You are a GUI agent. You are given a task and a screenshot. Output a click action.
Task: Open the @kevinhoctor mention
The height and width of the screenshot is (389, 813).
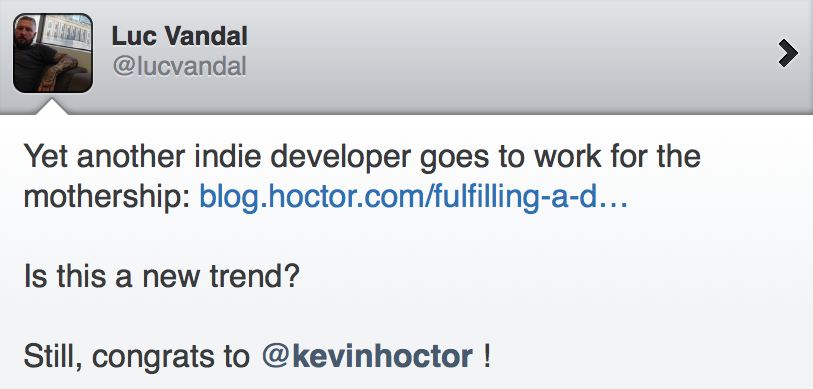(367, 356)
